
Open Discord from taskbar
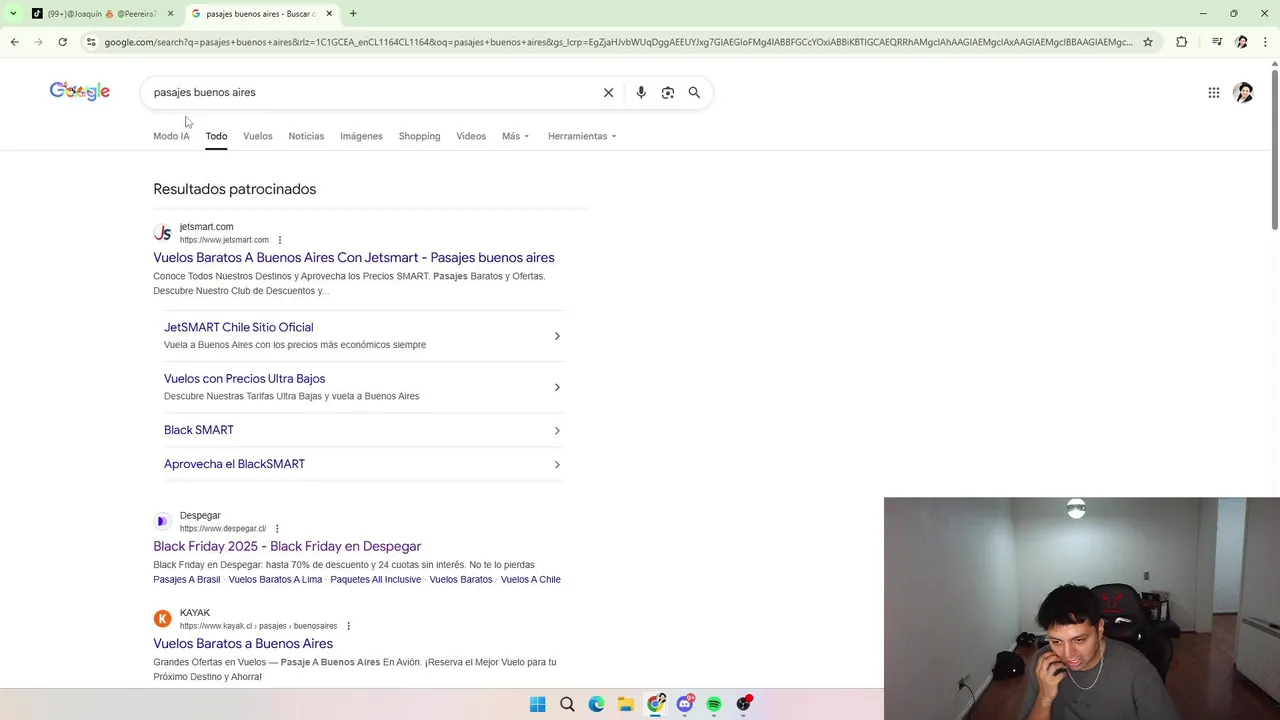pos(684,704)
